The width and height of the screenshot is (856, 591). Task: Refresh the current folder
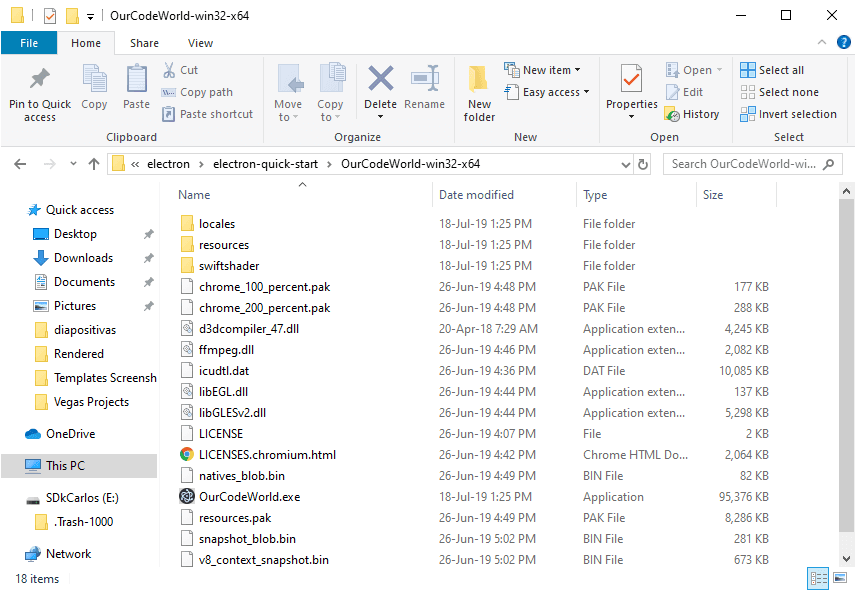tap(643, 164)
